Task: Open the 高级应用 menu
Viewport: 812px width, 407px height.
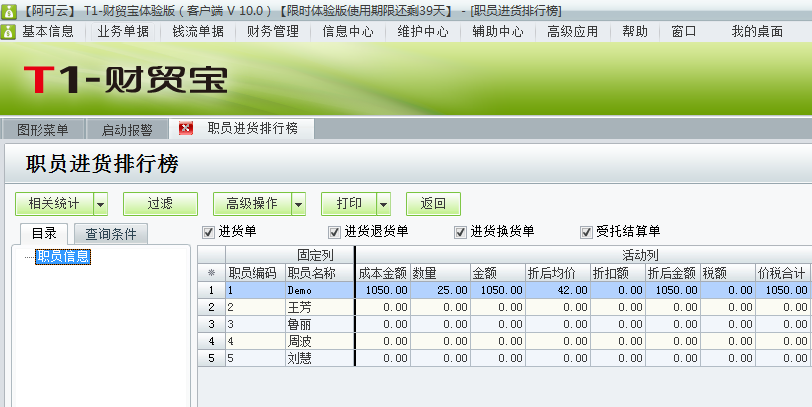Action: (x=573, y=32)
